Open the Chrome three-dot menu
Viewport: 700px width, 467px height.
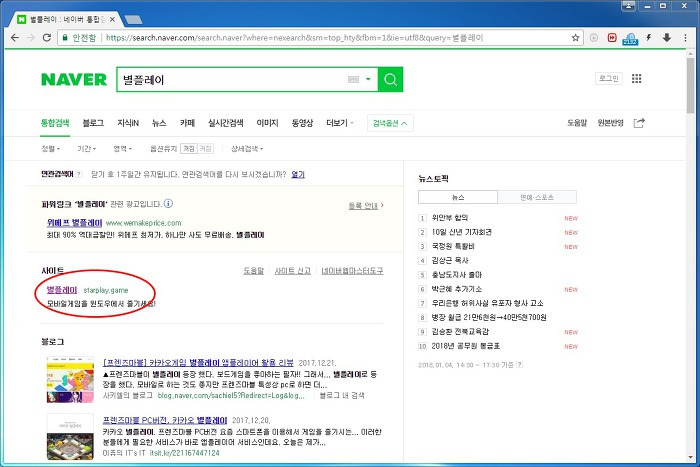click(685, 38)
